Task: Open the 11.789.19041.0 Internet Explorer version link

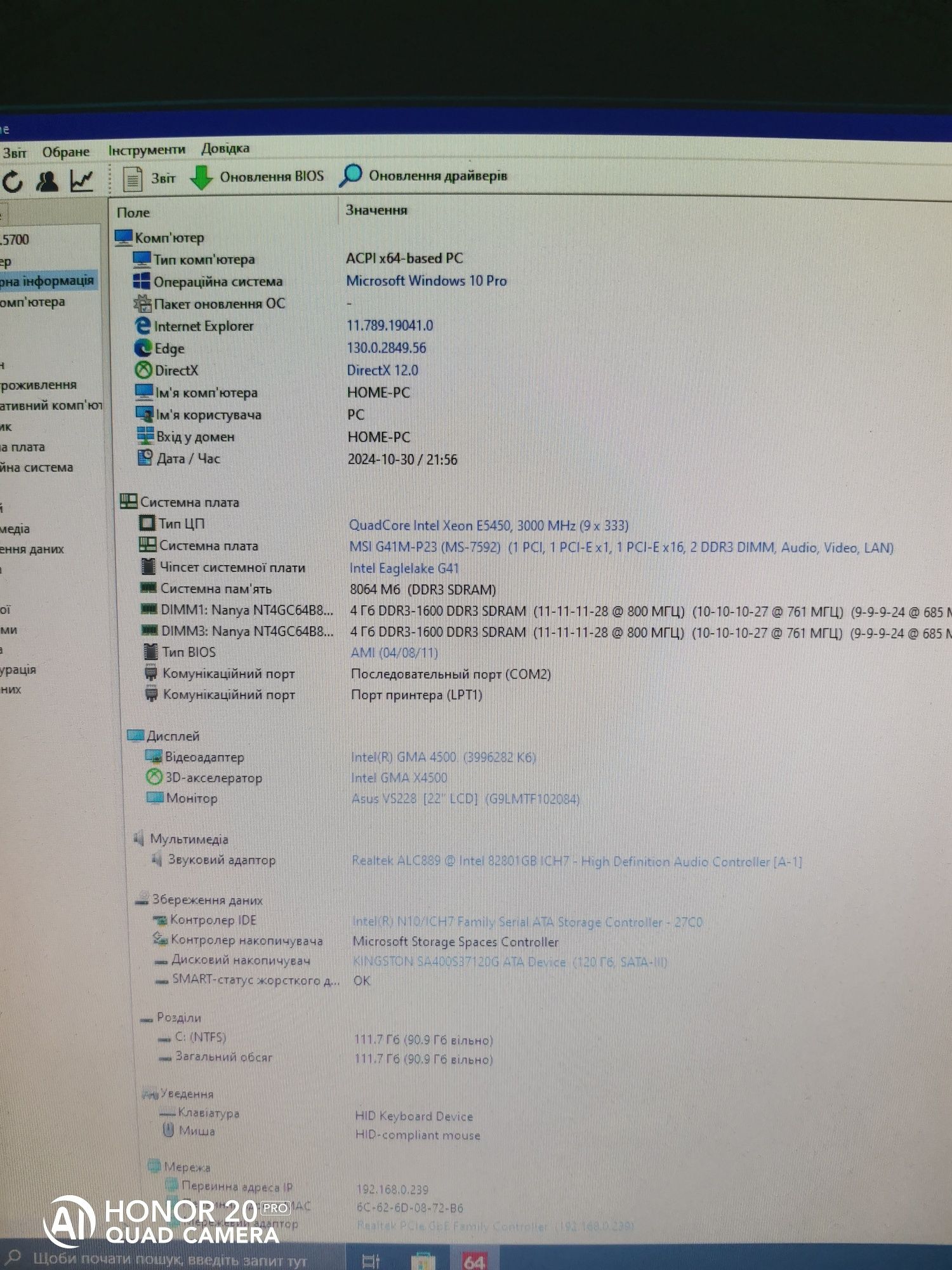Action: [390, 326]
